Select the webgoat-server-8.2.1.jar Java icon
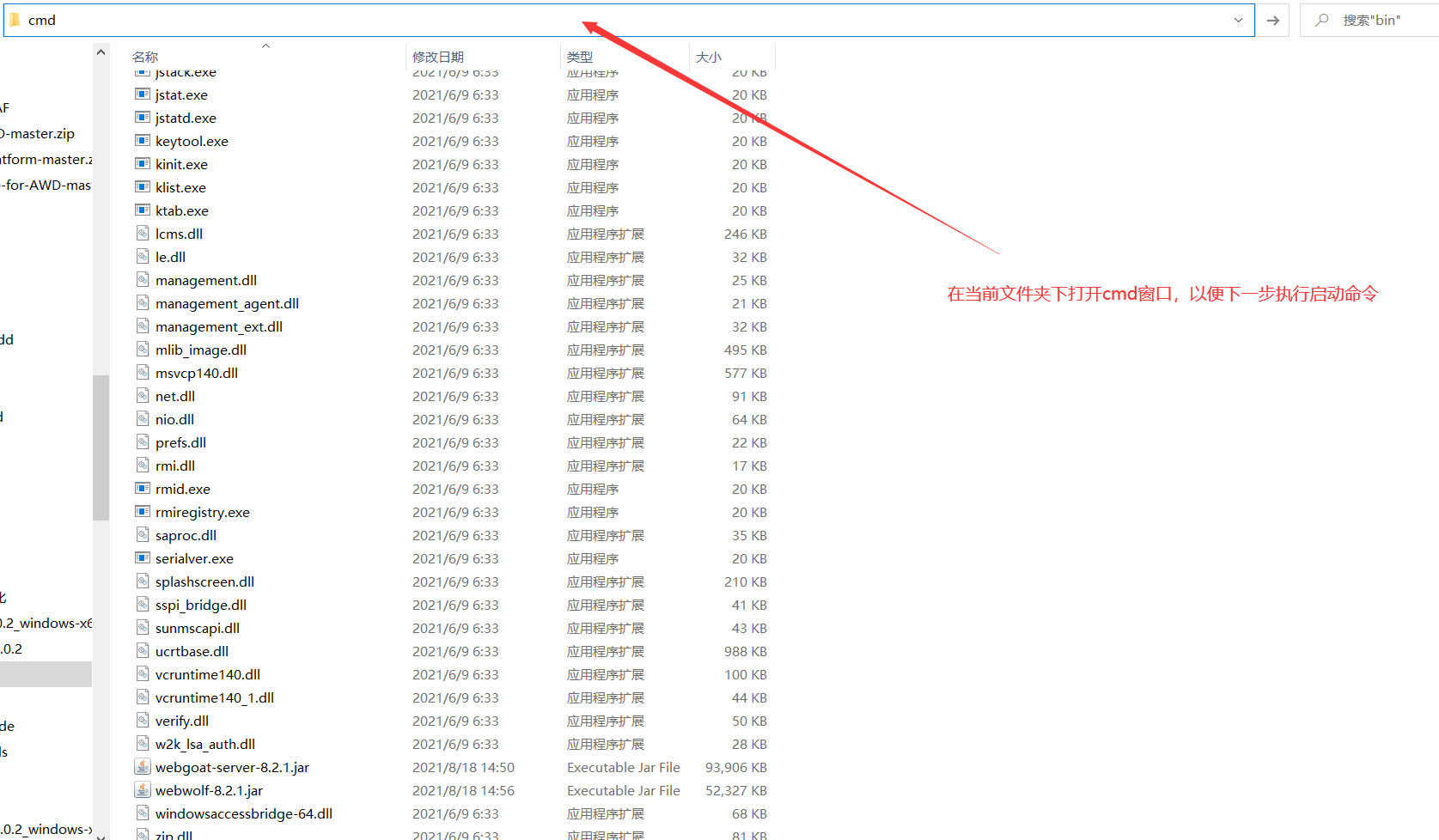1439x840 pixels. click(143, 767)
